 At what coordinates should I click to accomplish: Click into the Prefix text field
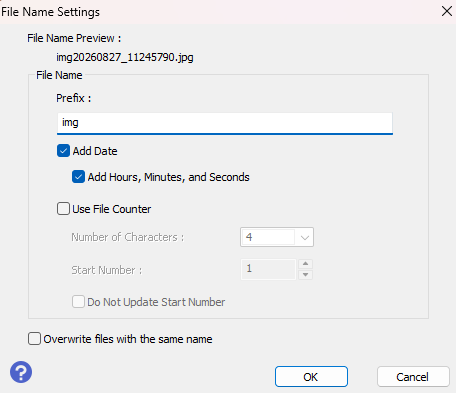(x=225, y=123)
